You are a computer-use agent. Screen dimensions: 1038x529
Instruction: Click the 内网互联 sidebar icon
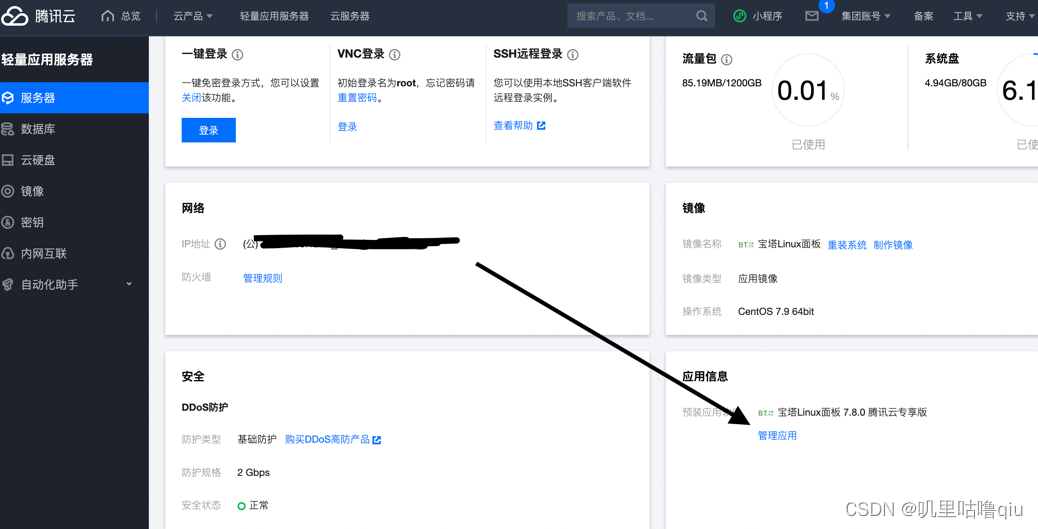(8, 253)
